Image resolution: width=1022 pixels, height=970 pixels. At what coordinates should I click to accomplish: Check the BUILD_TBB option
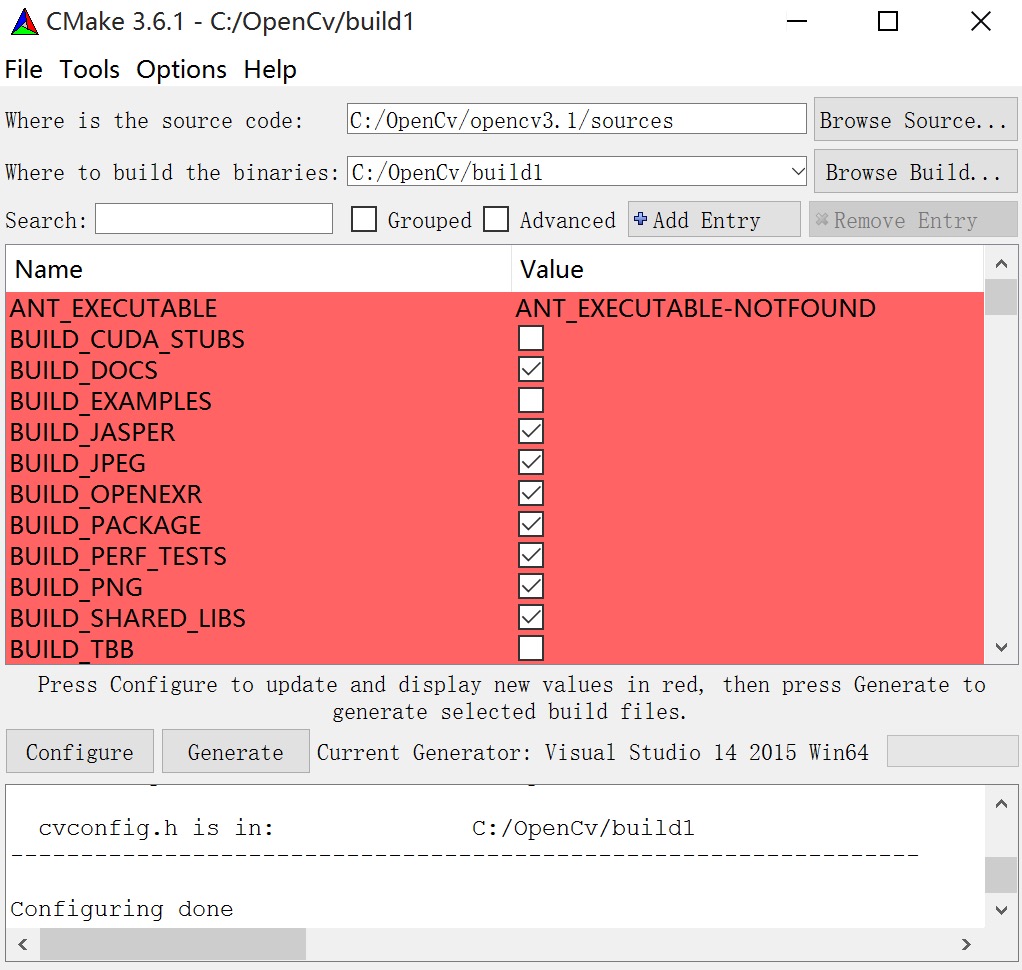(x=531, y=648)
